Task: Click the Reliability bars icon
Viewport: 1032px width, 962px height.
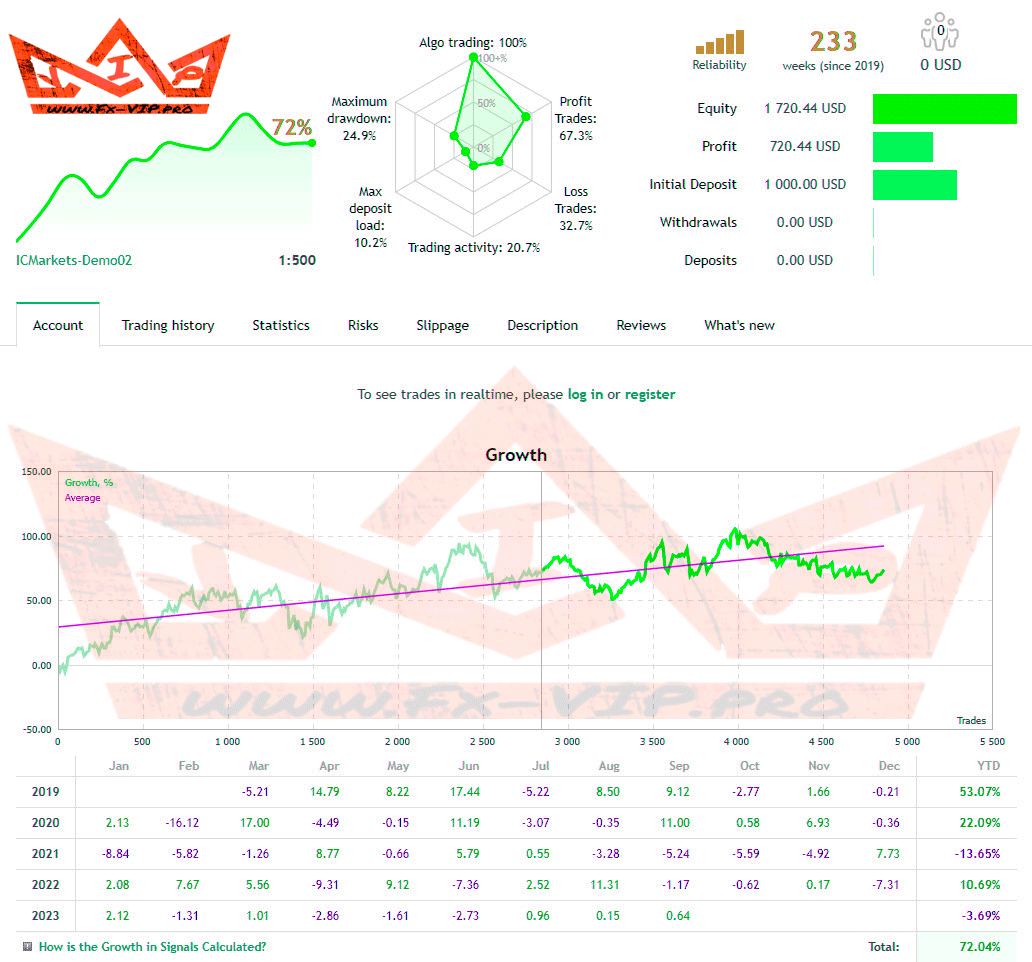Action: 720,43
